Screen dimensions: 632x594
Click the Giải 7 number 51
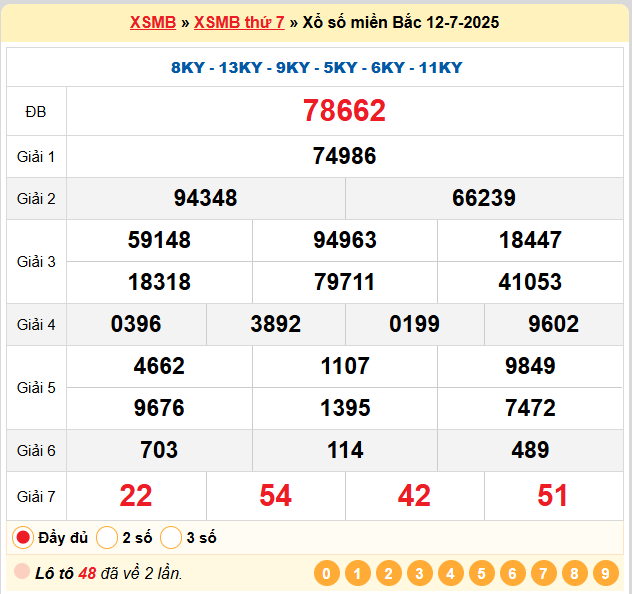click(553, 496)
